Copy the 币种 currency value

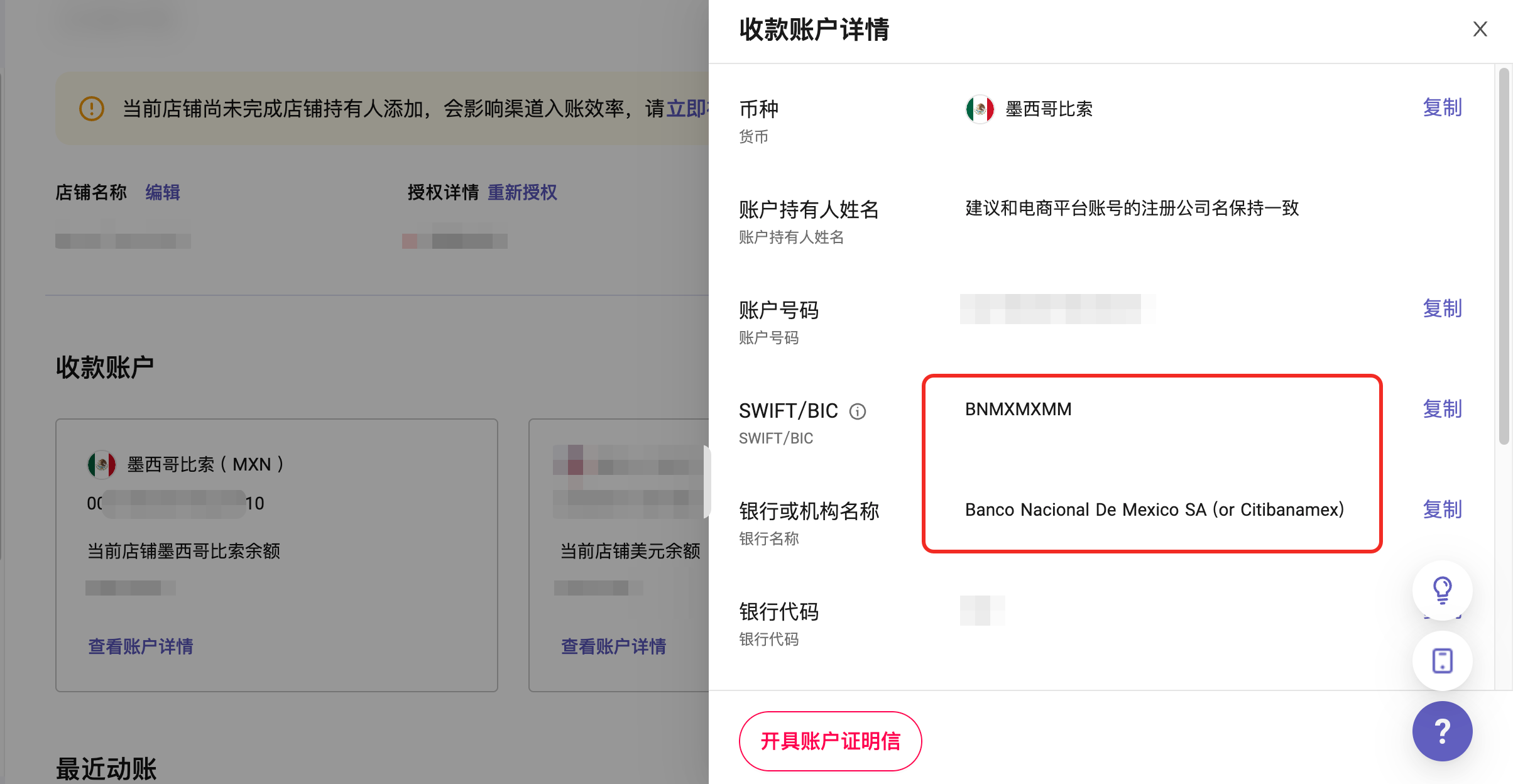click(1442, 108)
